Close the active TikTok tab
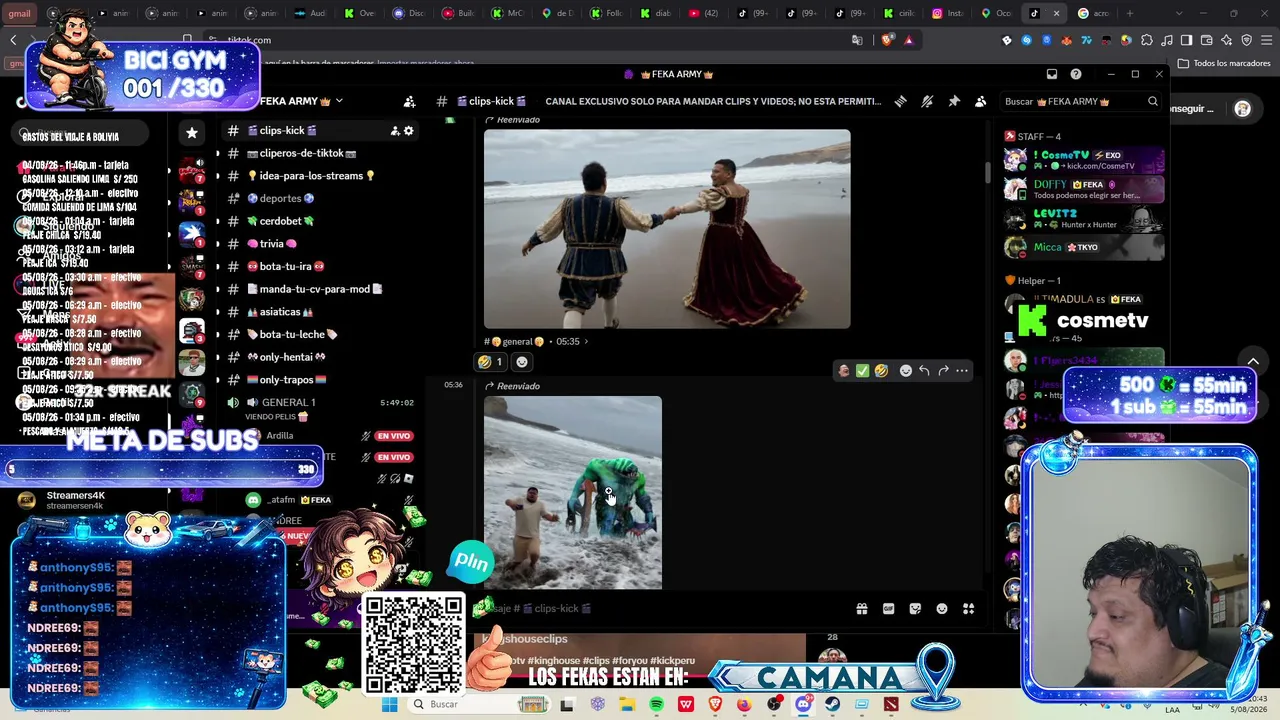Viewport: 1280px width, 720px height. (1058, 13)
